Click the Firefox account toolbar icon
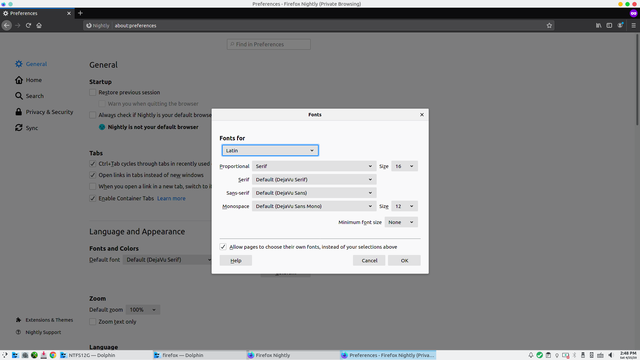This screenshot has height=360, width=640. (620, 25)
